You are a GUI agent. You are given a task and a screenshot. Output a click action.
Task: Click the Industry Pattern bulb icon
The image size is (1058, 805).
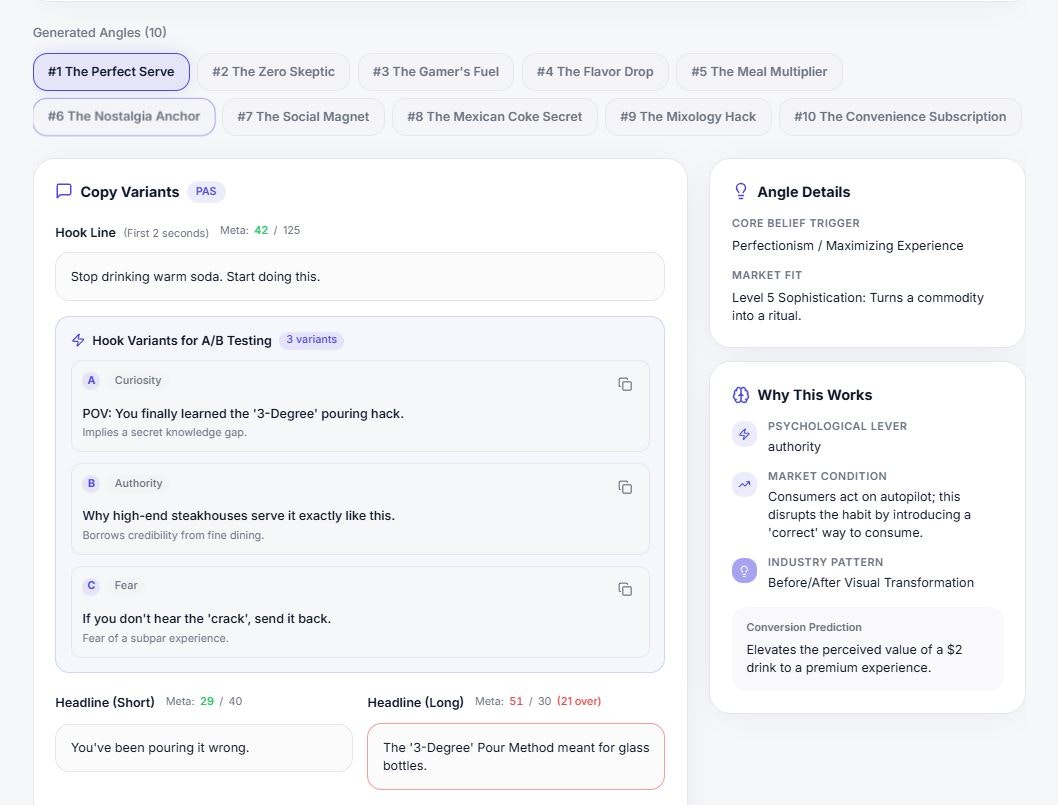[x=744, y=570]
